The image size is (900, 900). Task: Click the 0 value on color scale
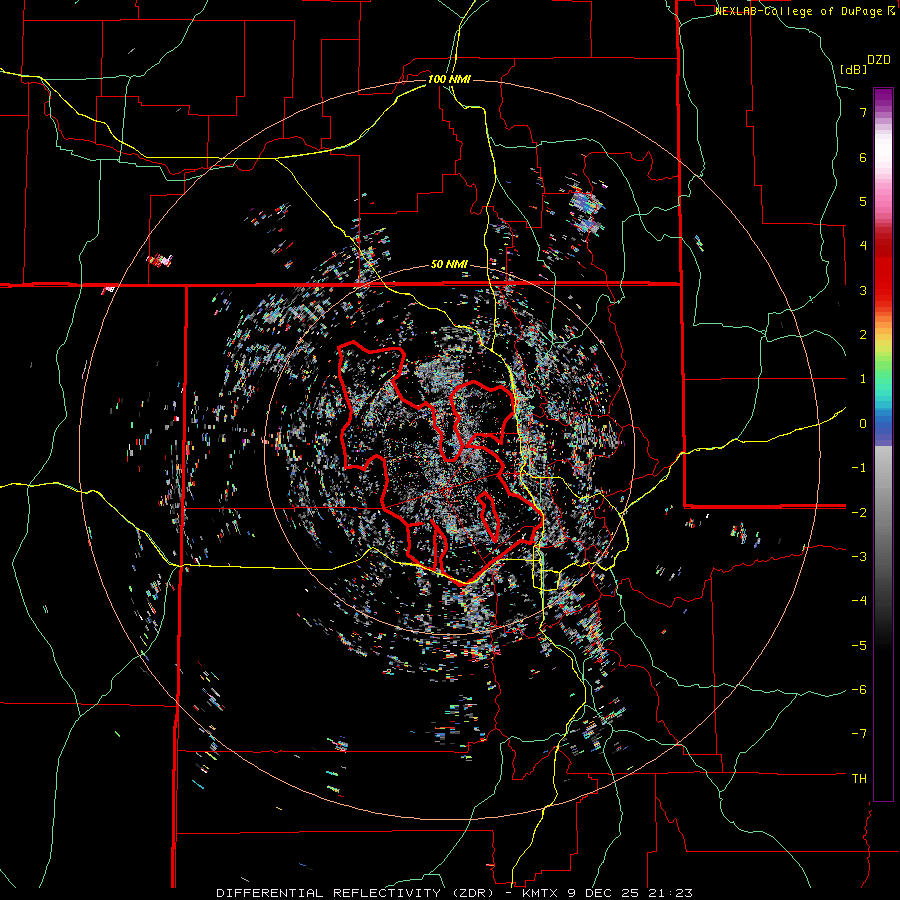pyautogui.click(x=863, y=424)
